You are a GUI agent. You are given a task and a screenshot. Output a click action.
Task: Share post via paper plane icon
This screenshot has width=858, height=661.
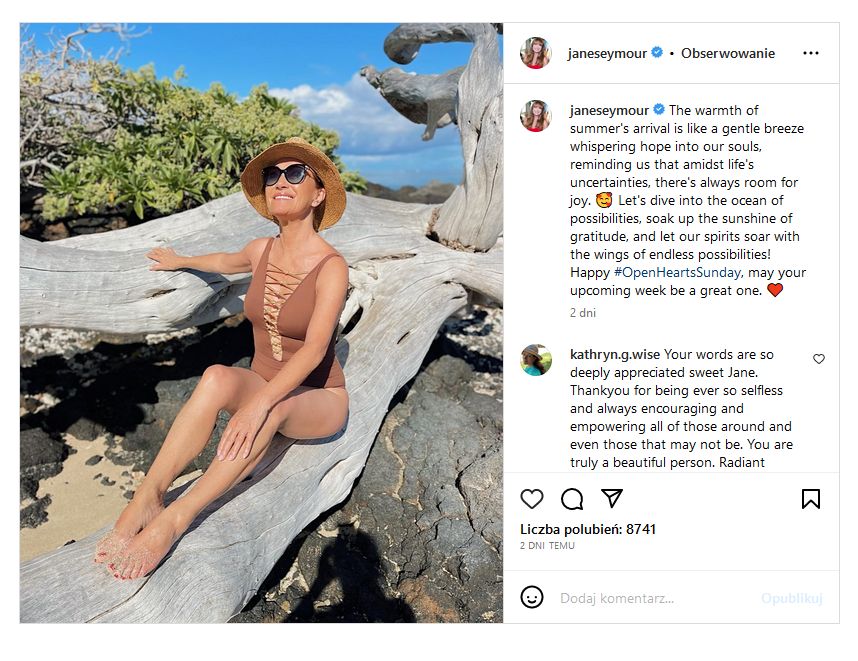[611, 498]
